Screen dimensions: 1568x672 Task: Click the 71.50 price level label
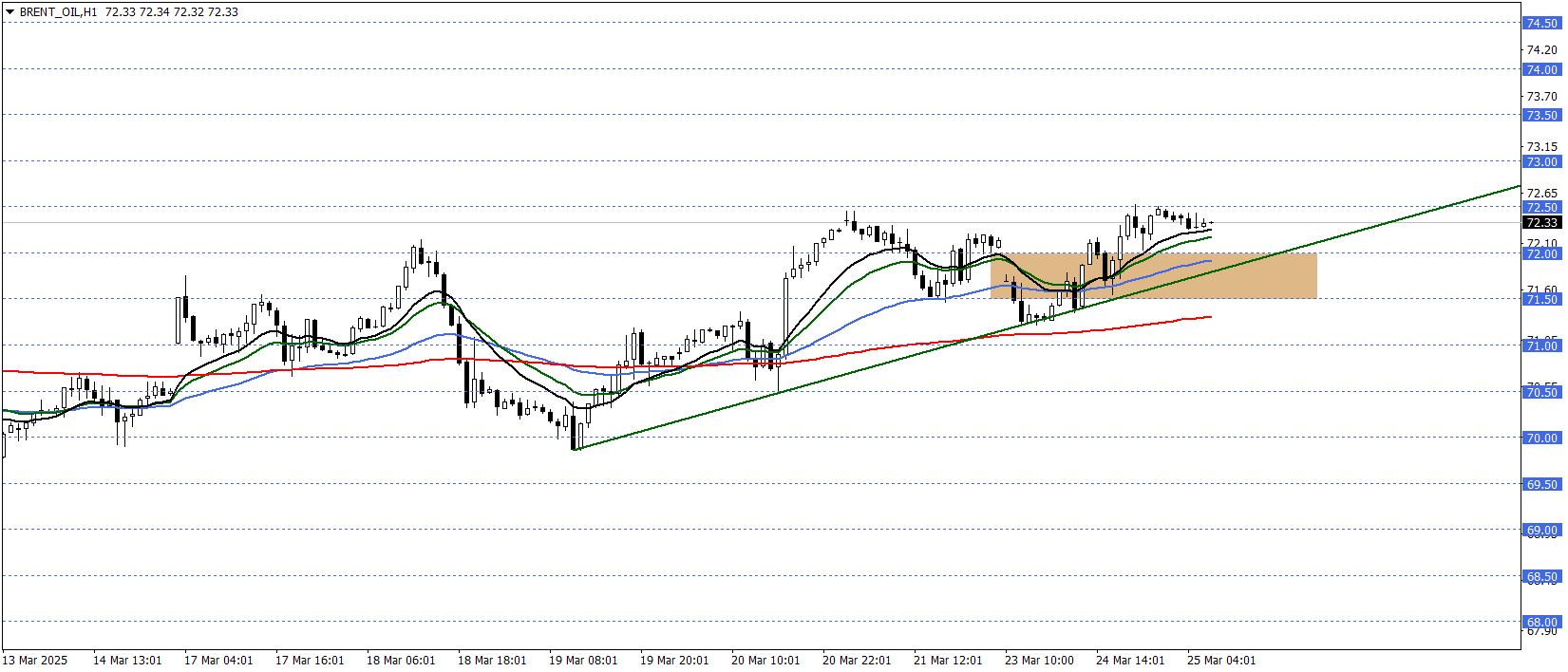click(x=1541, y=300)
